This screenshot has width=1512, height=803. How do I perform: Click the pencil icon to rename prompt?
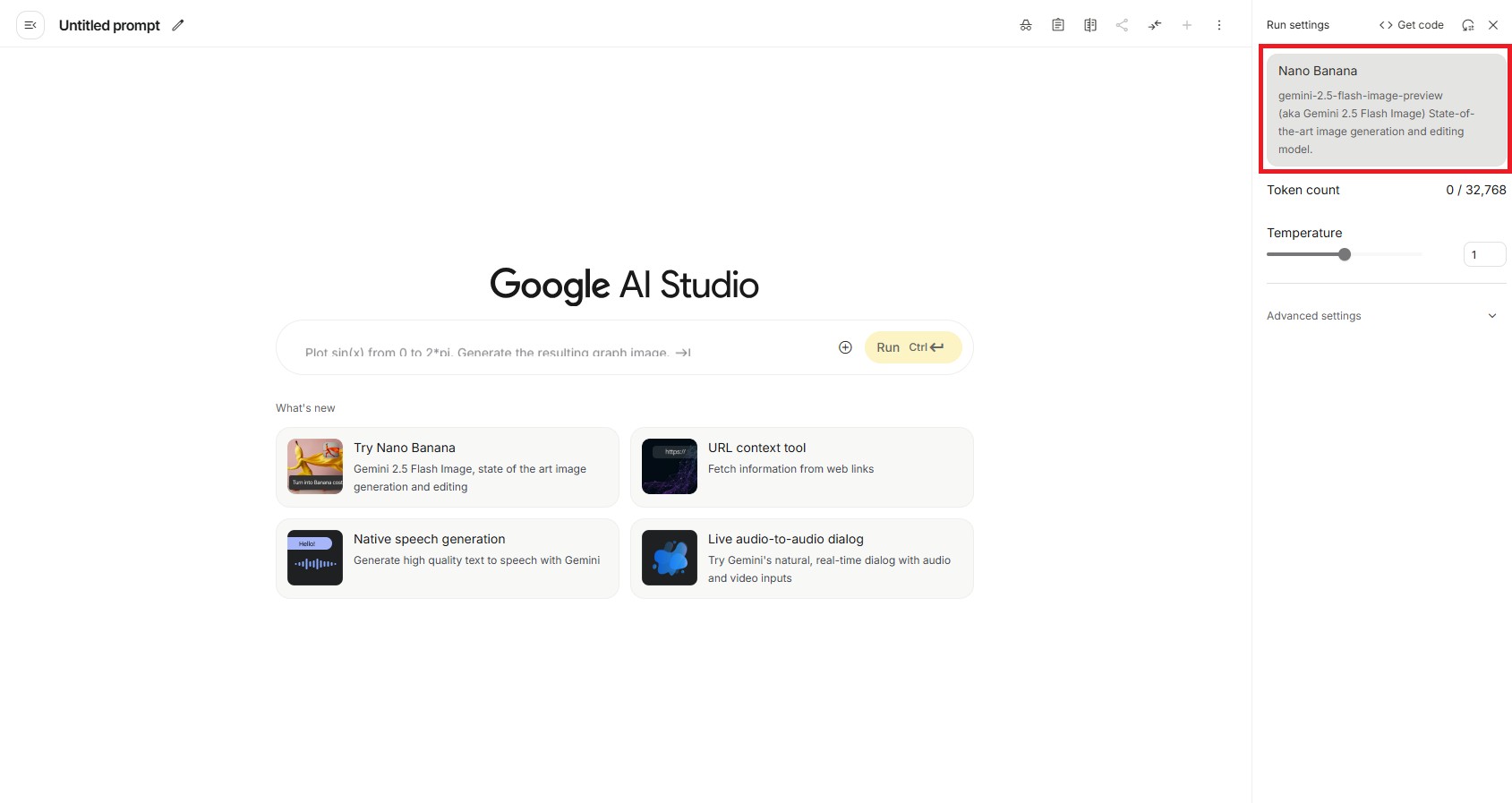pyautogui.click(x=178, y=25)
